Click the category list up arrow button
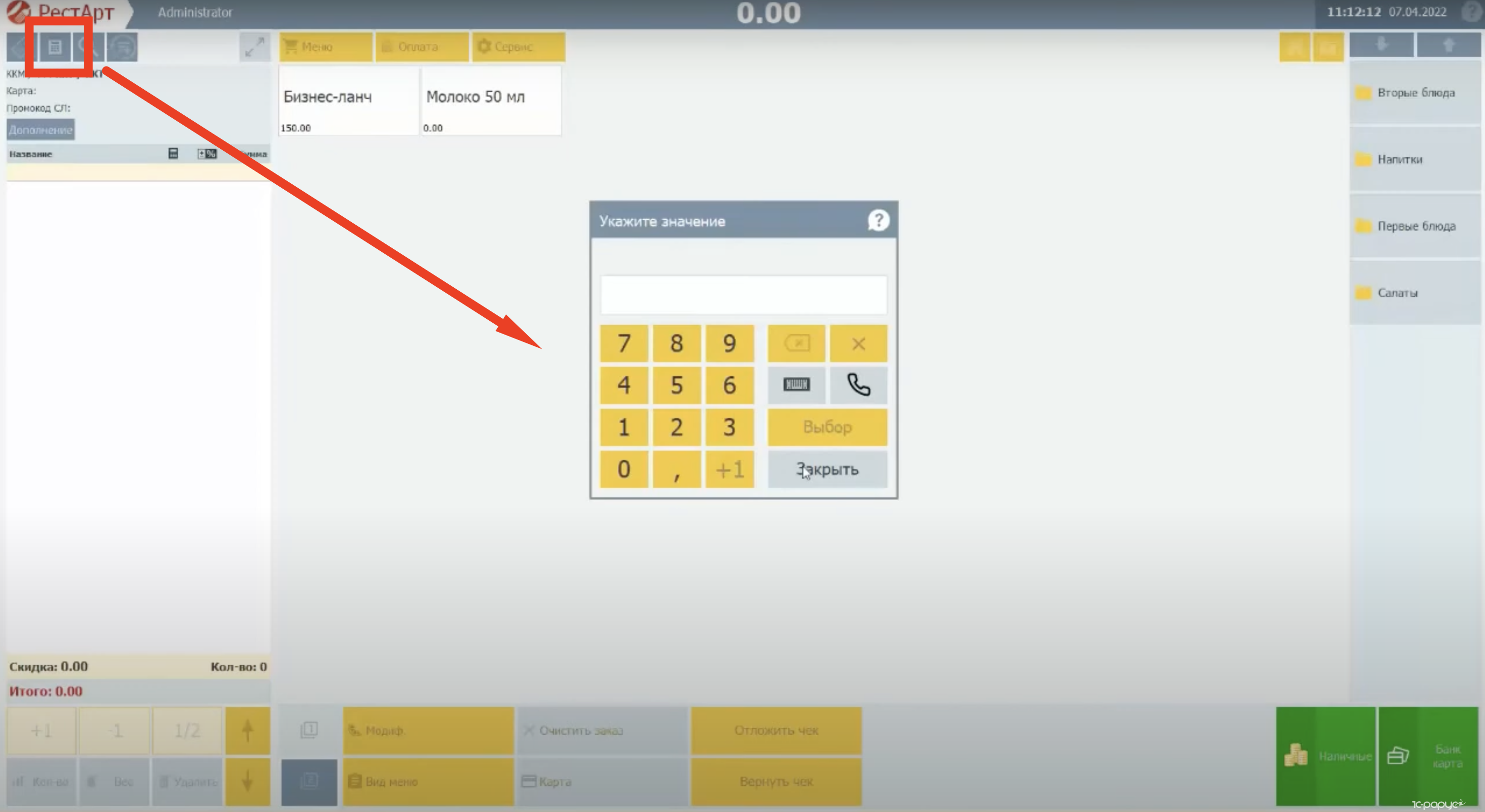The height and width of the screenshot is (812, 1485). click(1449, 45)
